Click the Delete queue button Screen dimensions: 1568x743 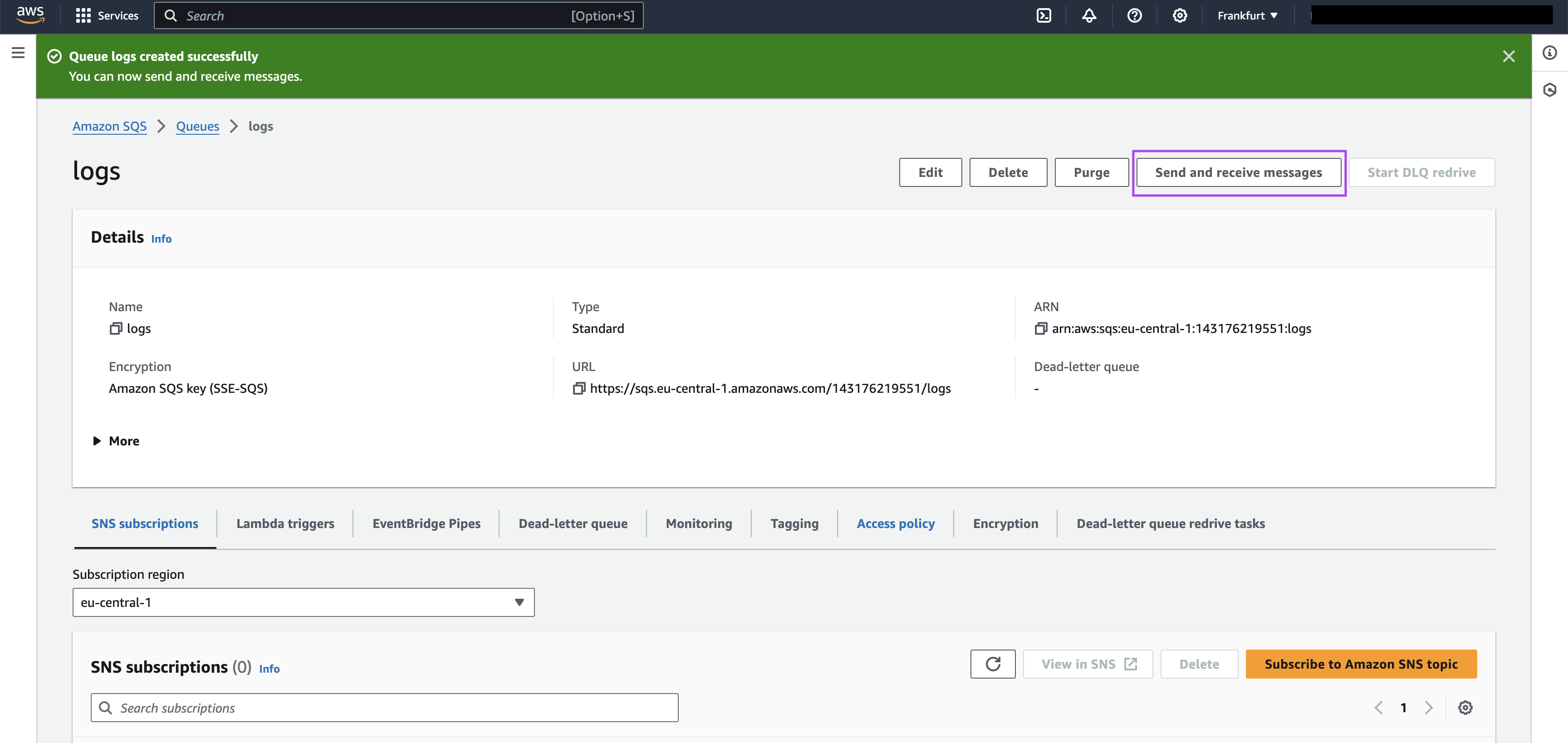click(1008, 171)
